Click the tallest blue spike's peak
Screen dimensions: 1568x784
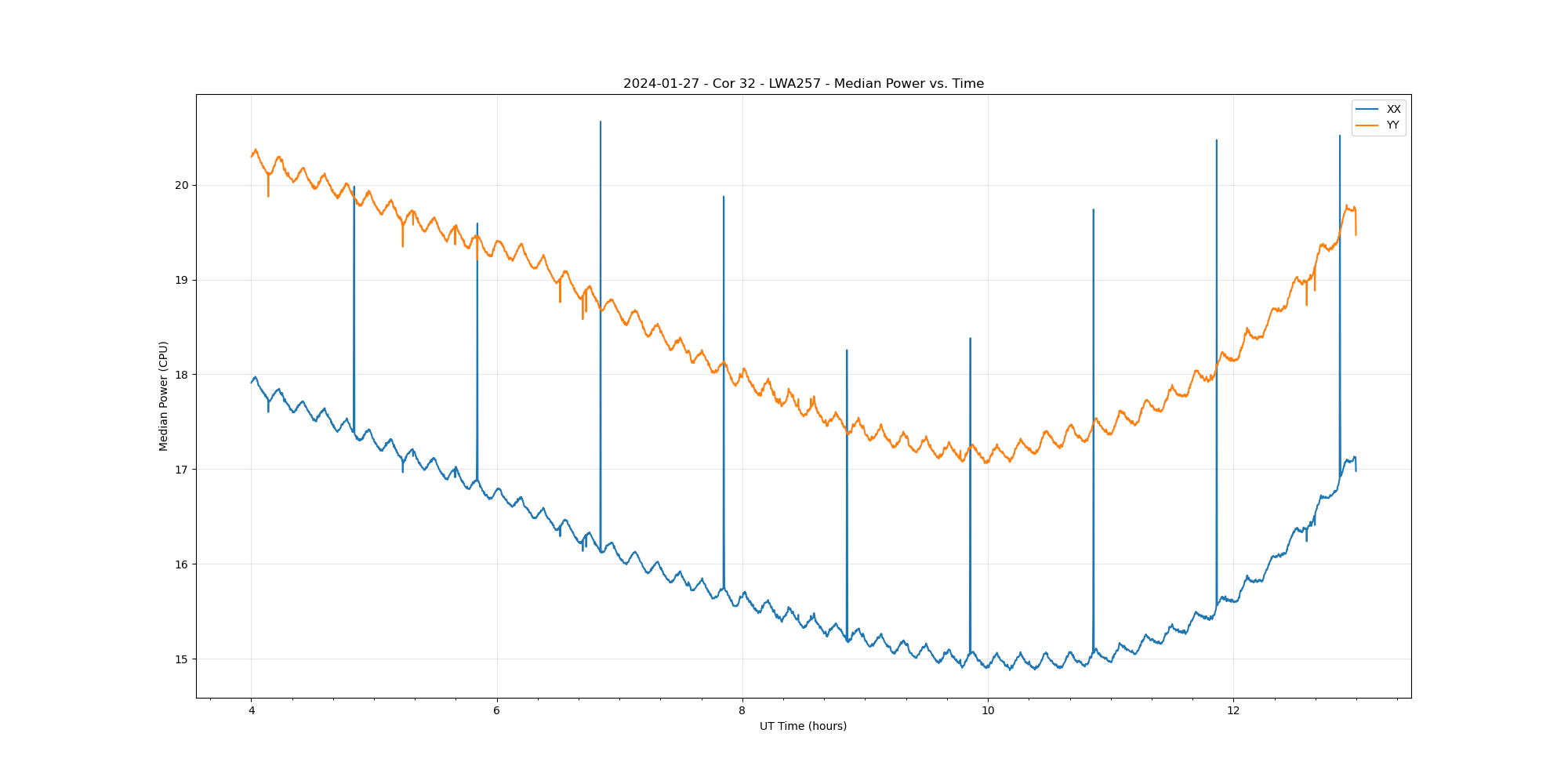601,122
